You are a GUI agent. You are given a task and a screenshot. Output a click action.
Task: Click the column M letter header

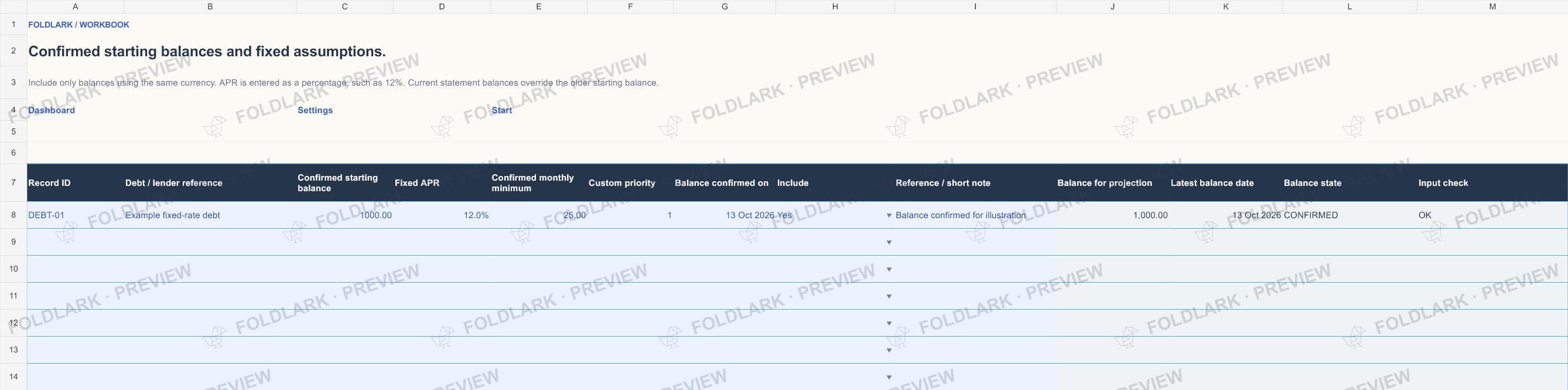pos(1492,6)
